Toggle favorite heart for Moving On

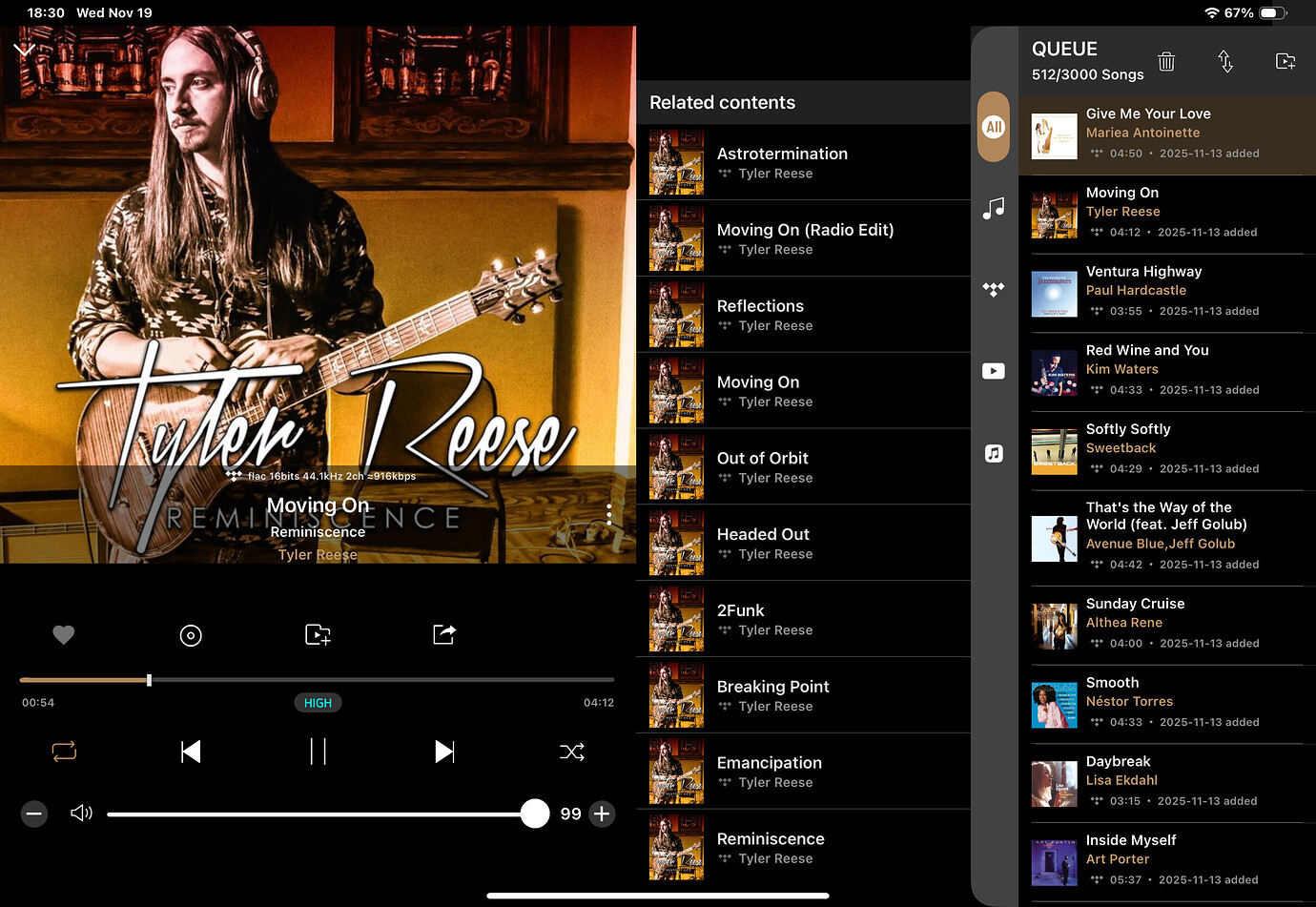tap(64, 635)
